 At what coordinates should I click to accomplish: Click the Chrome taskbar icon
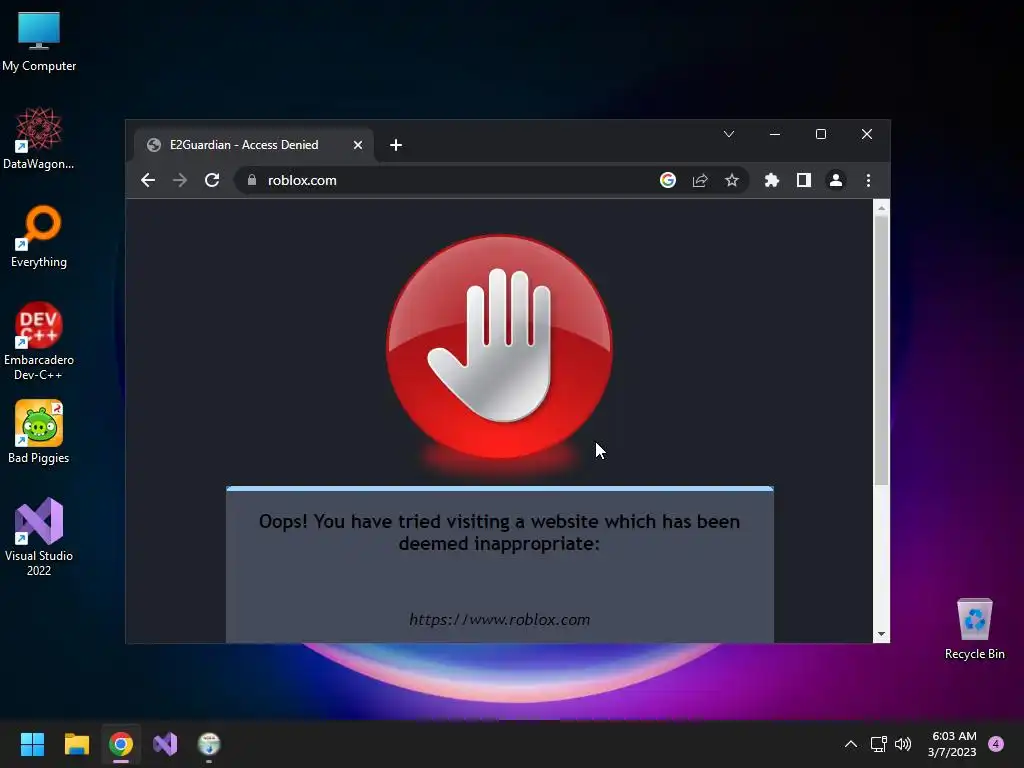121,744
